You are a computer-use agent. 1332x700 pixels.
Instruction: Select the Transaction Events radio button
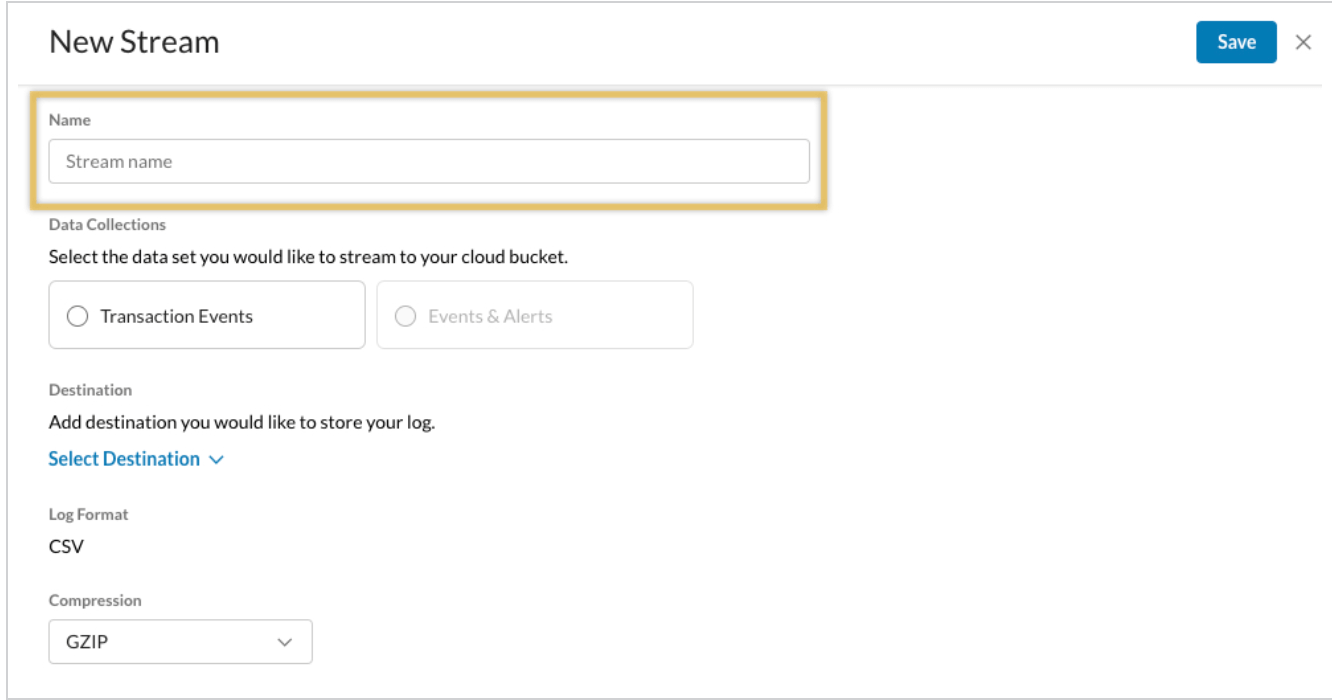point(78,316)
